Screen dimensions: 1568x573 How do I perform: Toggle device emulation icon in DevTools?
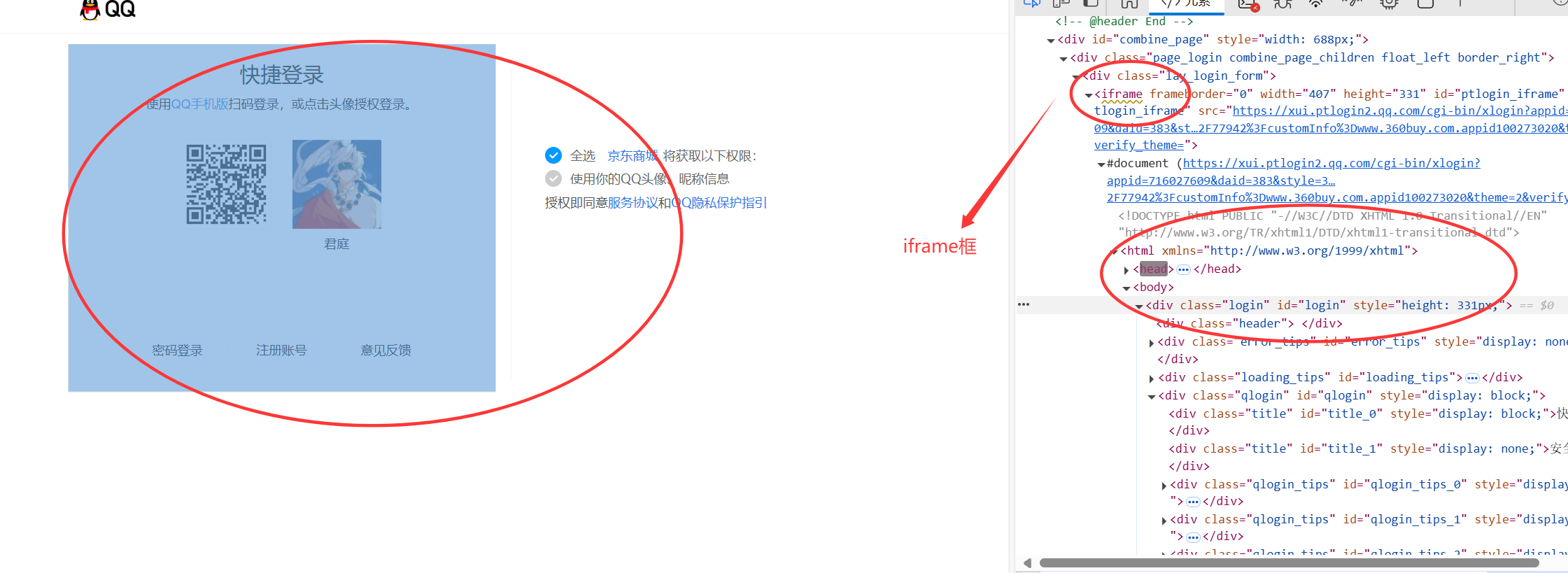click(1061, 3)
